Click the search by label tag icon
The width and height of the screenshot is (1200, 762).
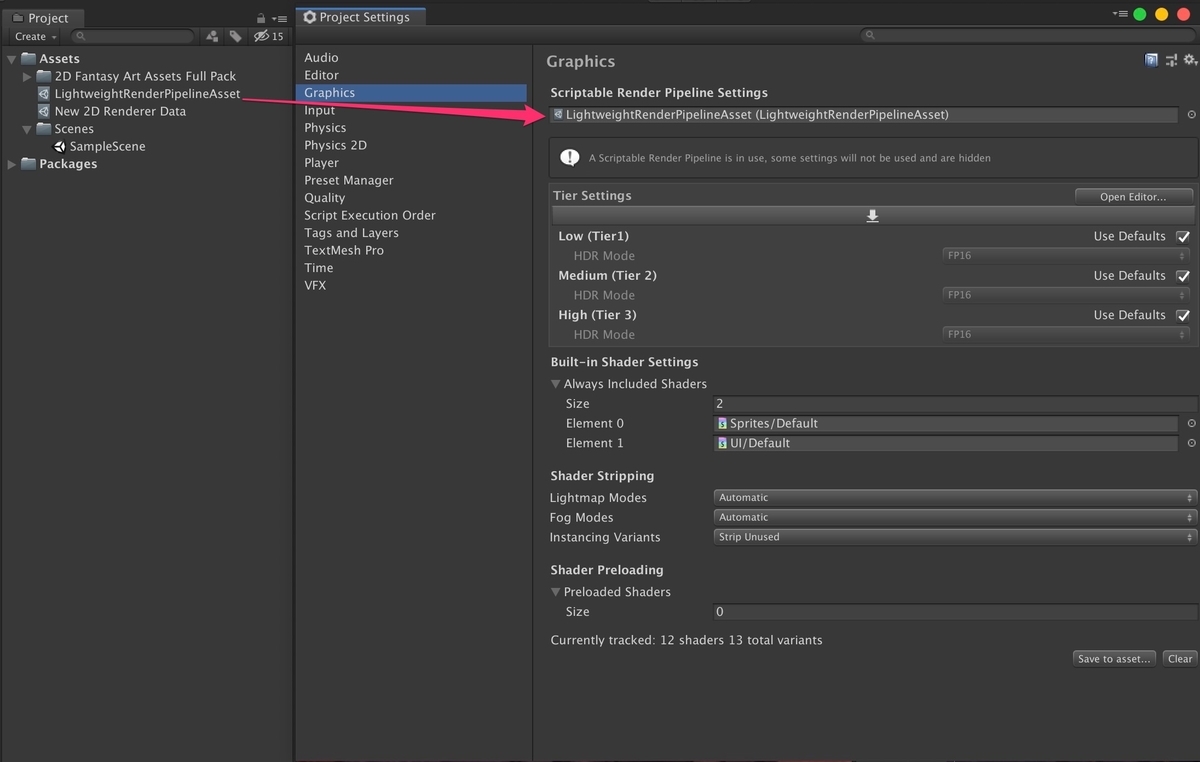pyautogui.click(x=235, y=36)
